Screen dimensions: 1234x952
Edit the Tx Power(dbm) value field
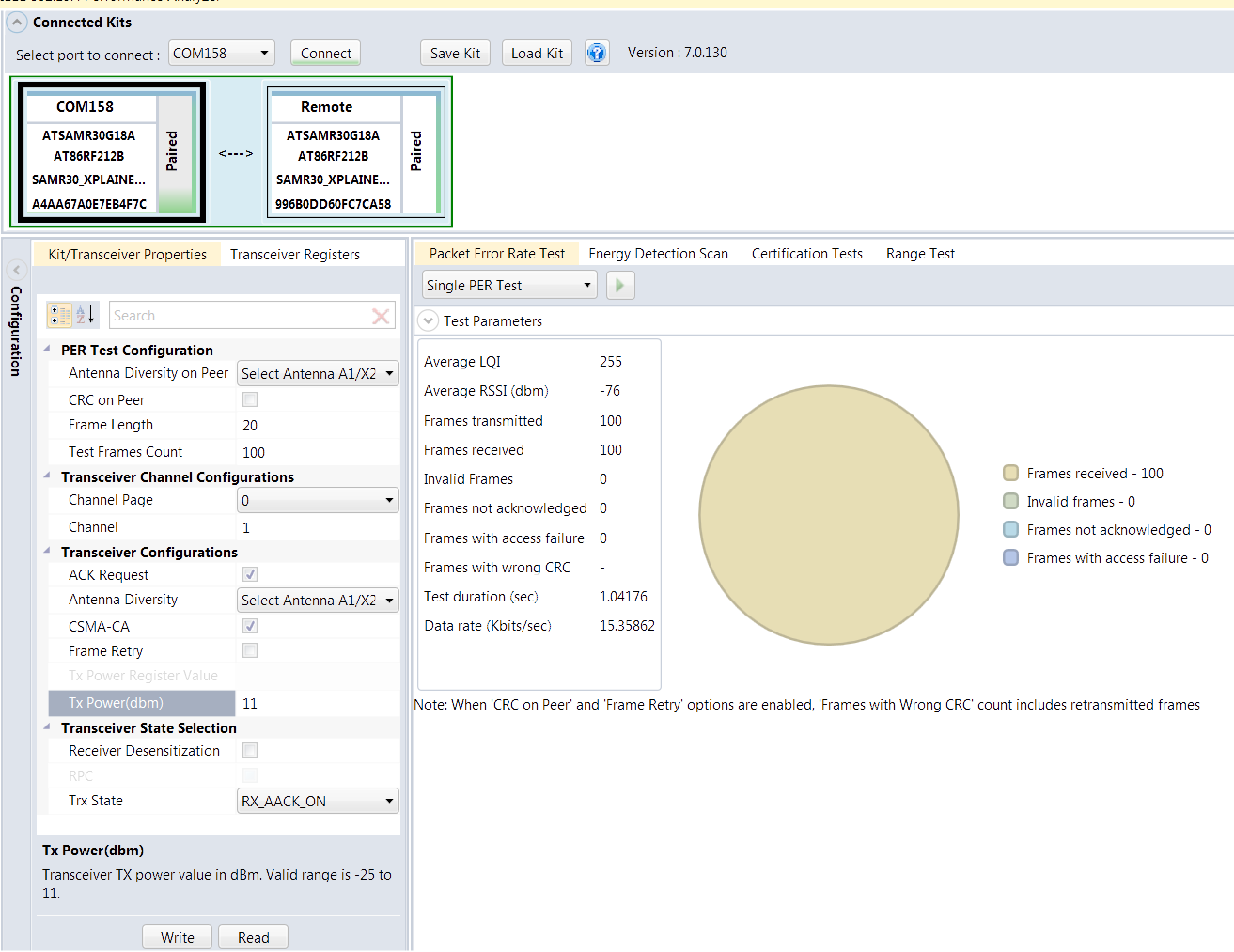(x=318, y=703)
